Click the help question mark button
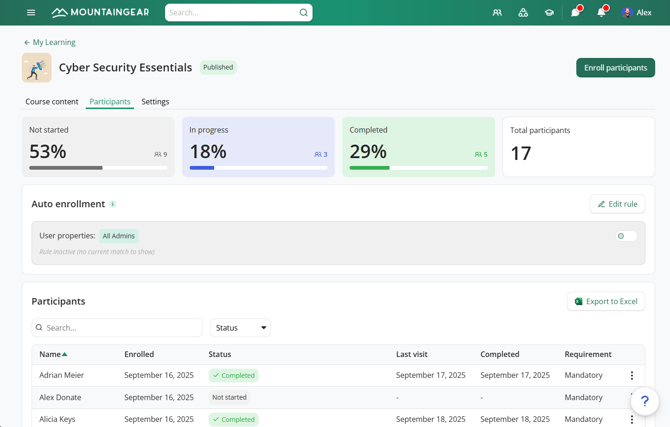Screen dimensions: 670x427 [x=645, y=401]
